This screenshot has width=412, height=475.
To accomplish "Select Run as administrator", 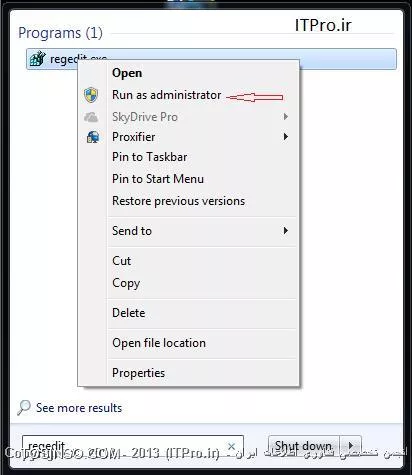I will 167,95.
